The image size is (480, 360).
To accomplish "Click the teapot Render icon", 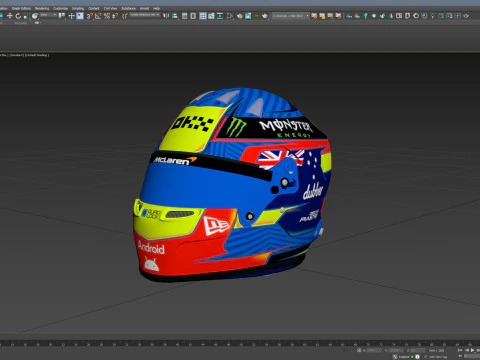I will coord(265,16).
